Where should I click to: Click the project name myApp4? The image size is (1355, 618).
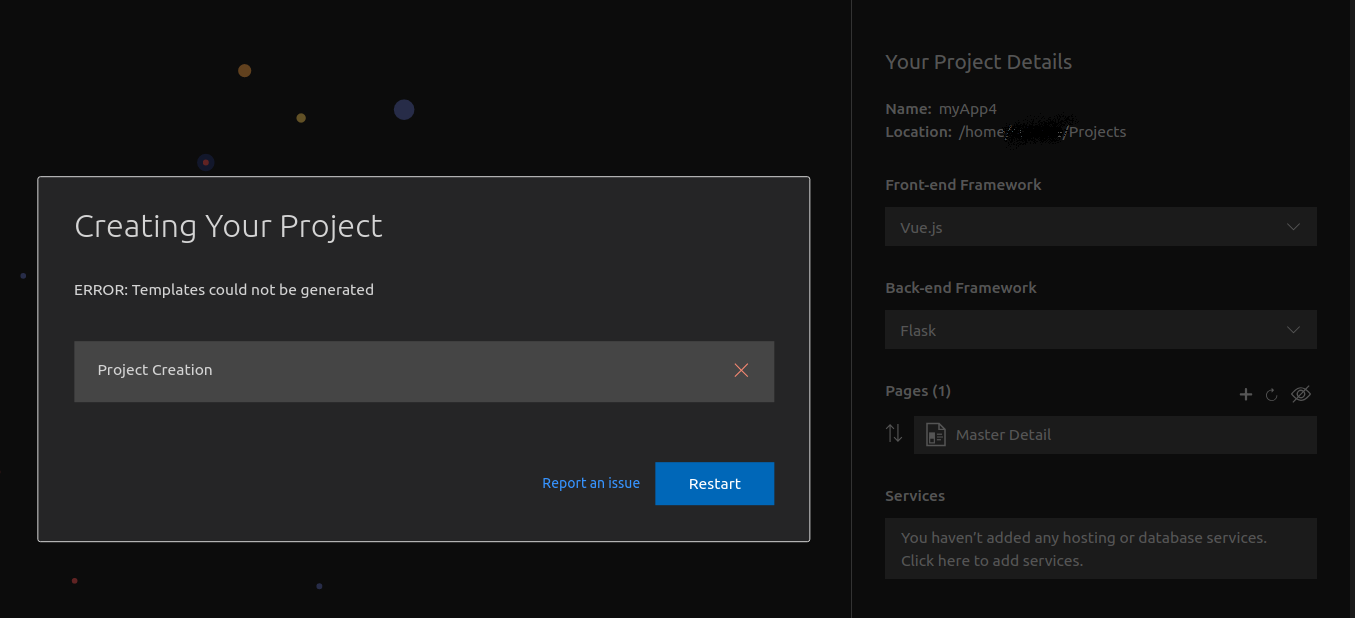point(967,109)
